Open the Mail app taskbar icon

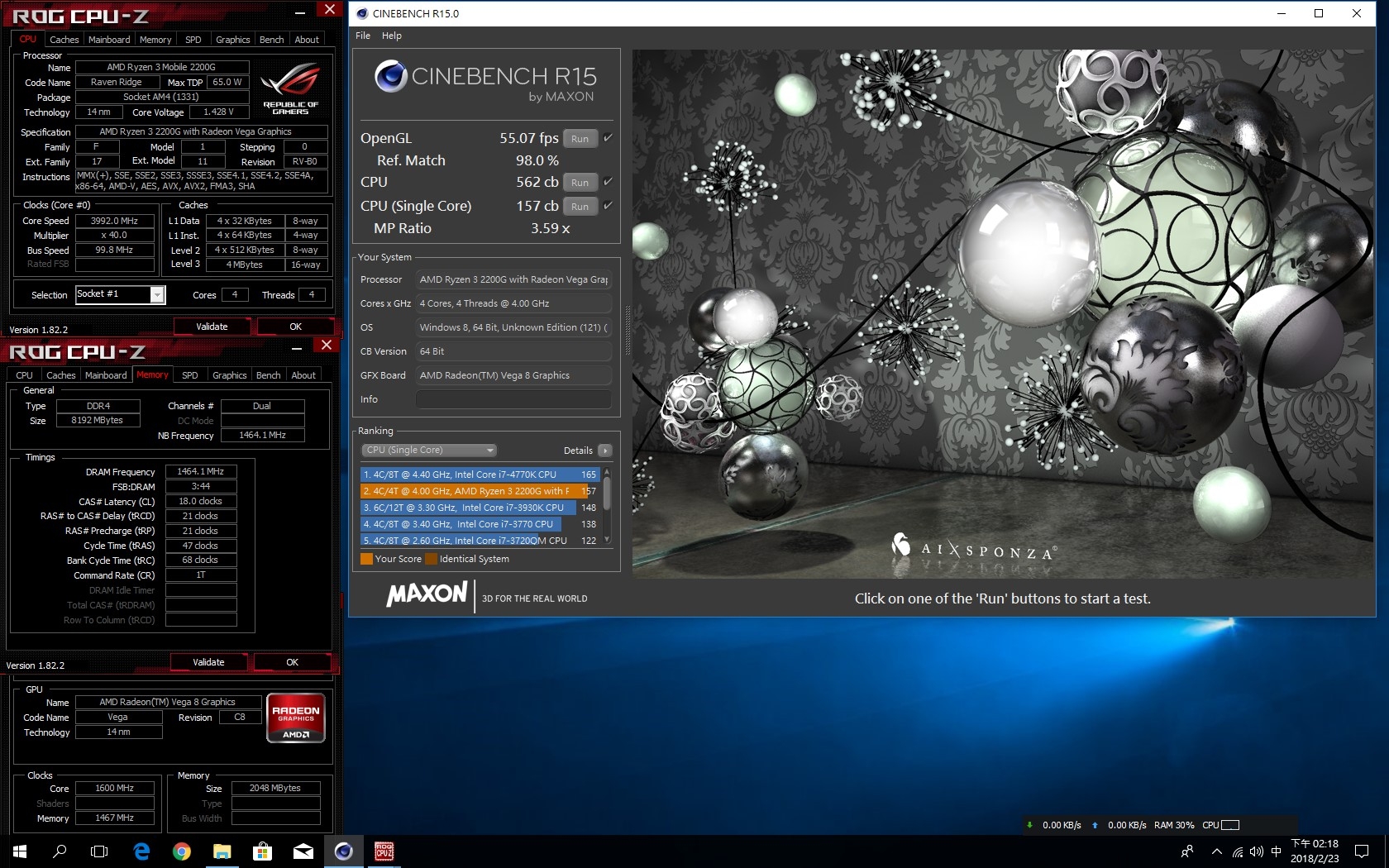click(303, 851)
